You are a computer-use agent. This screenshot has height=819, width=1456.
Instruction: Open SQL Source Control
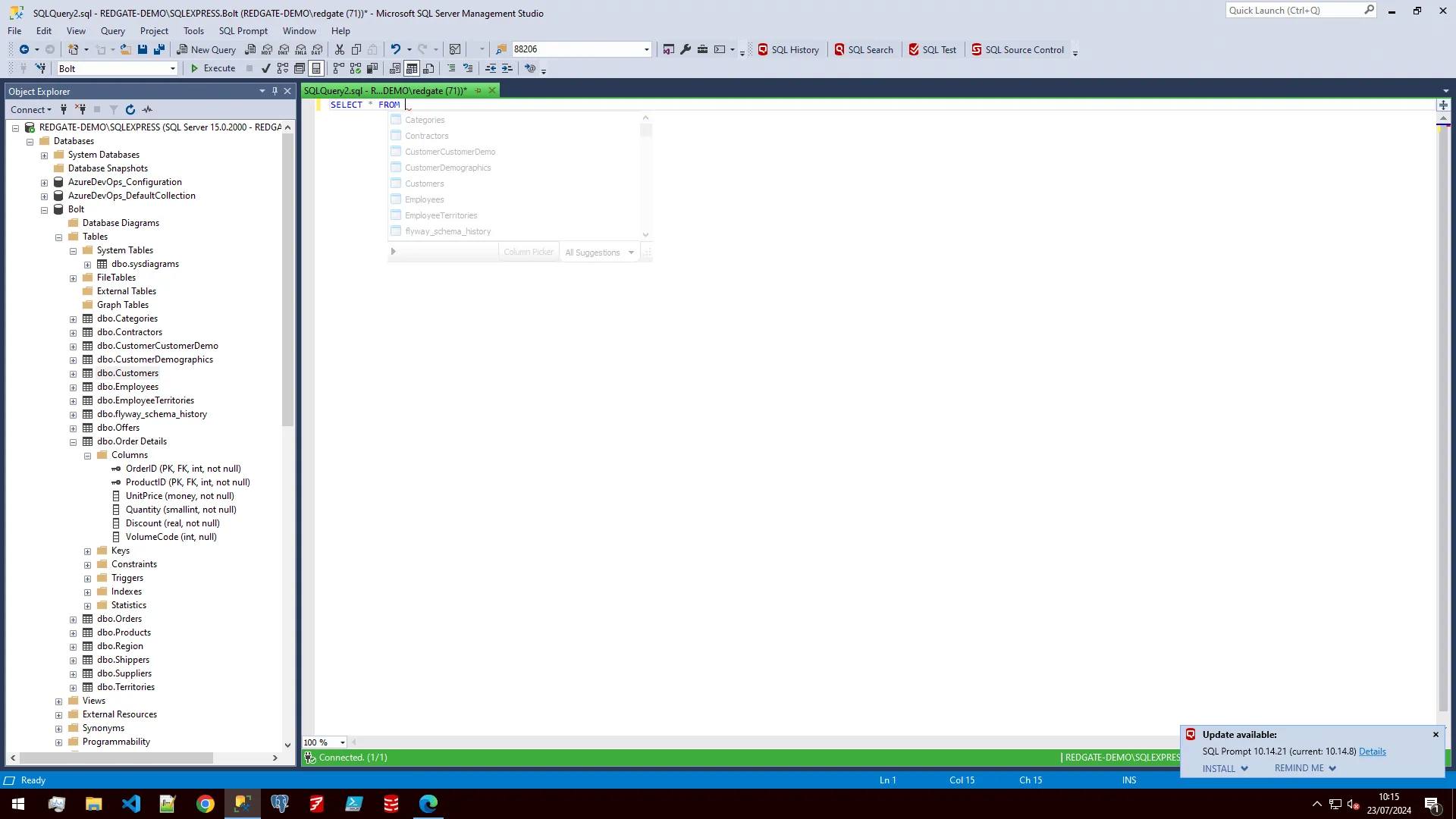[1020, 49]
